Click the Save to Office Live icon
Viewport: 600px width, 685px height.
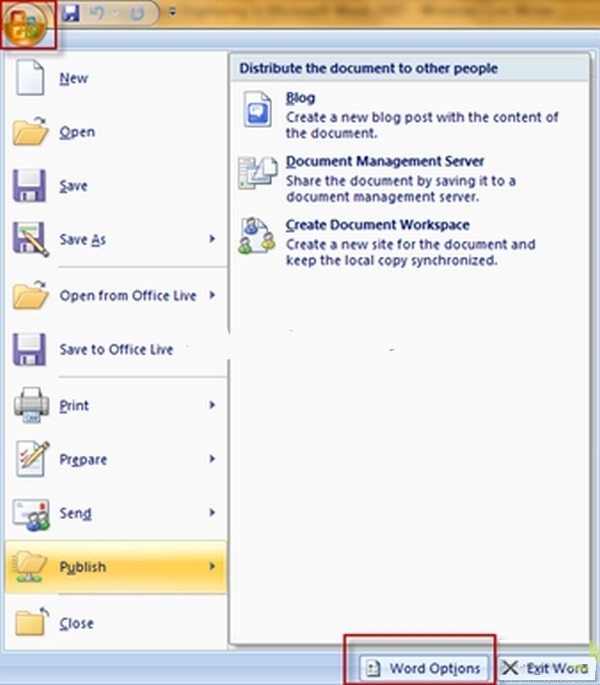31,350
